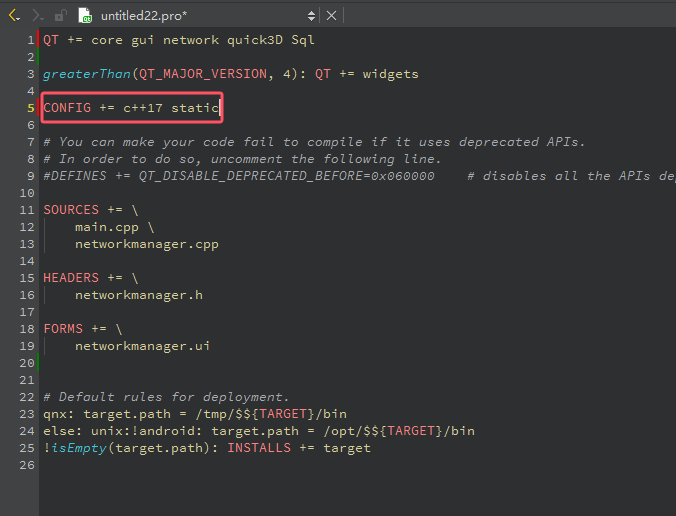Click networkmanager.h on line 16
The width and height of the screenshot is (676, 516).
138,294
